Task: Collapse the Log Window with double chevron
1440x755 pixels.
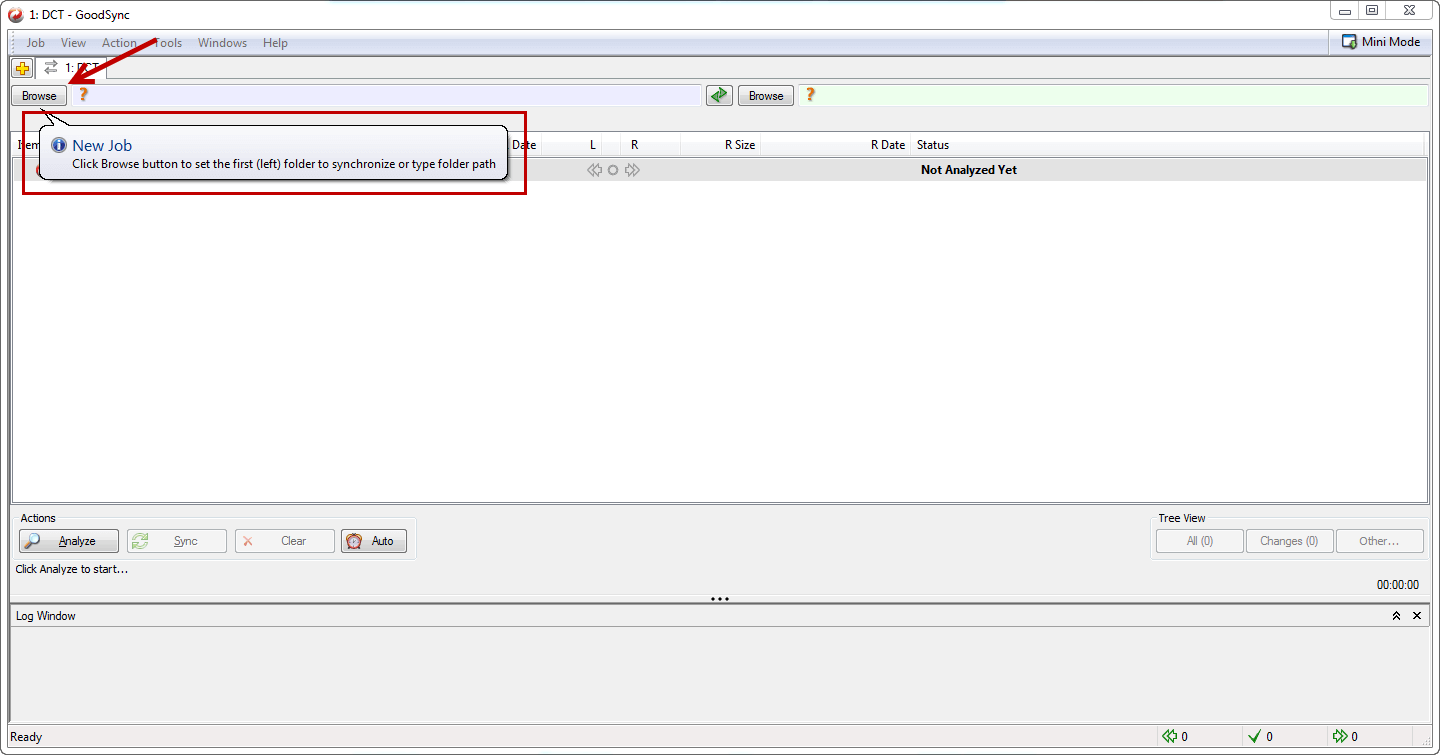Action: (x=1396, y=616)
